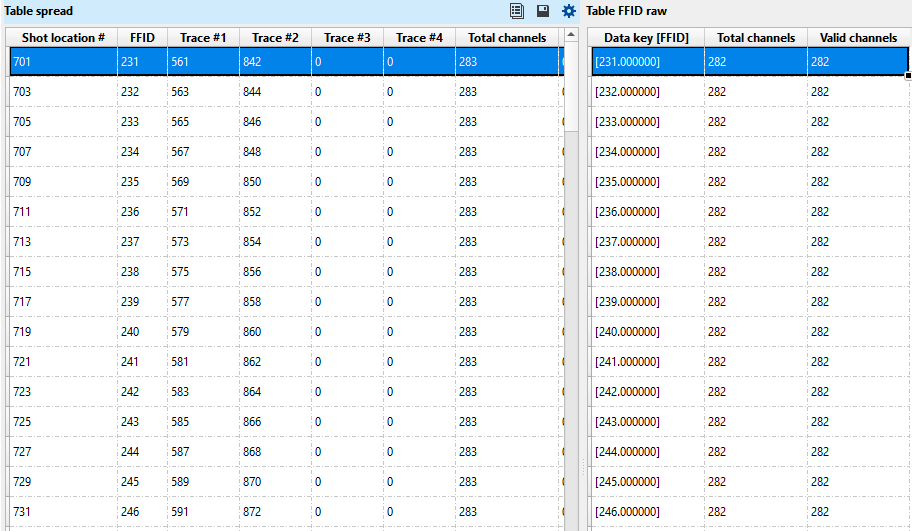The width and height of the screenshot is (912, 531).
Task: Click the small black handle on selected FFID row
Action: tap(908, 75)
